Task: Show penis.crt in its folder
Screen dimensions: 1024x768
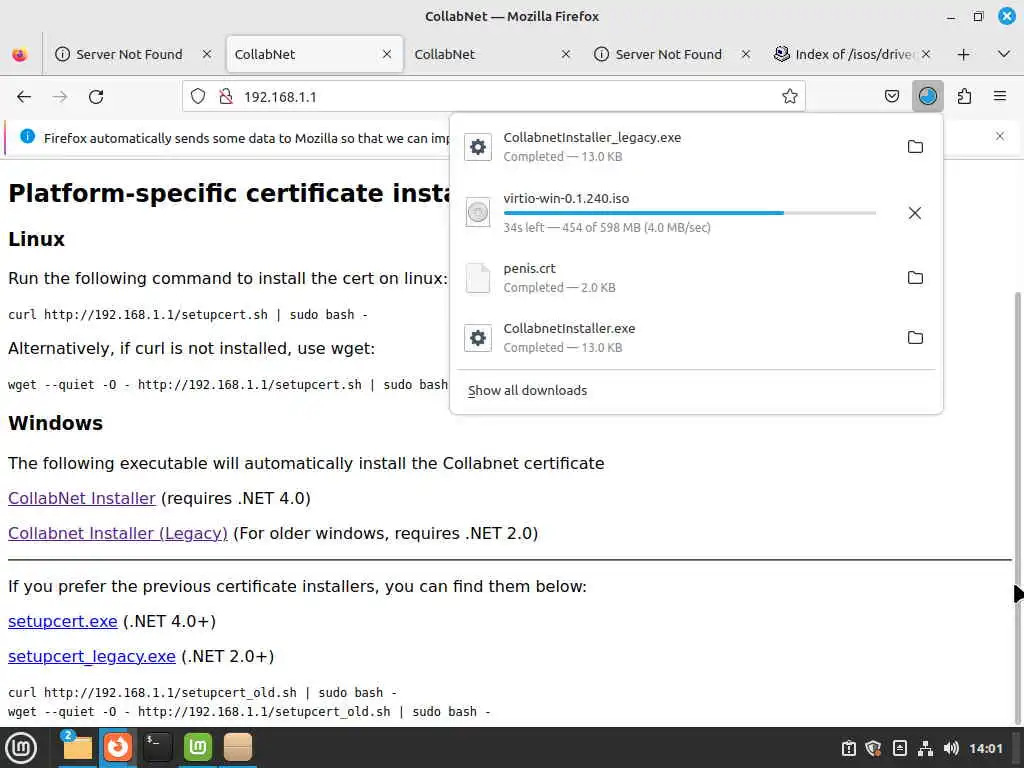Action: coord(915,278)
